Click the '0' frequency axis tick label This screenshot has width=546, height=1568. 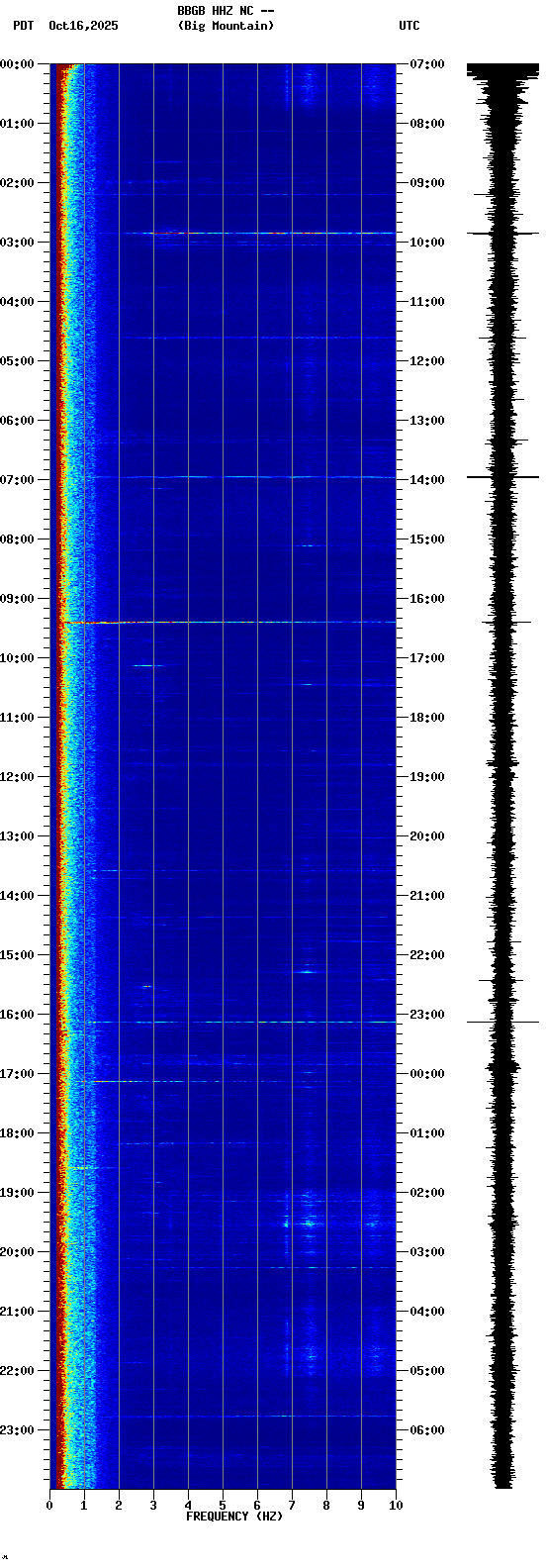pos(49,1506)
